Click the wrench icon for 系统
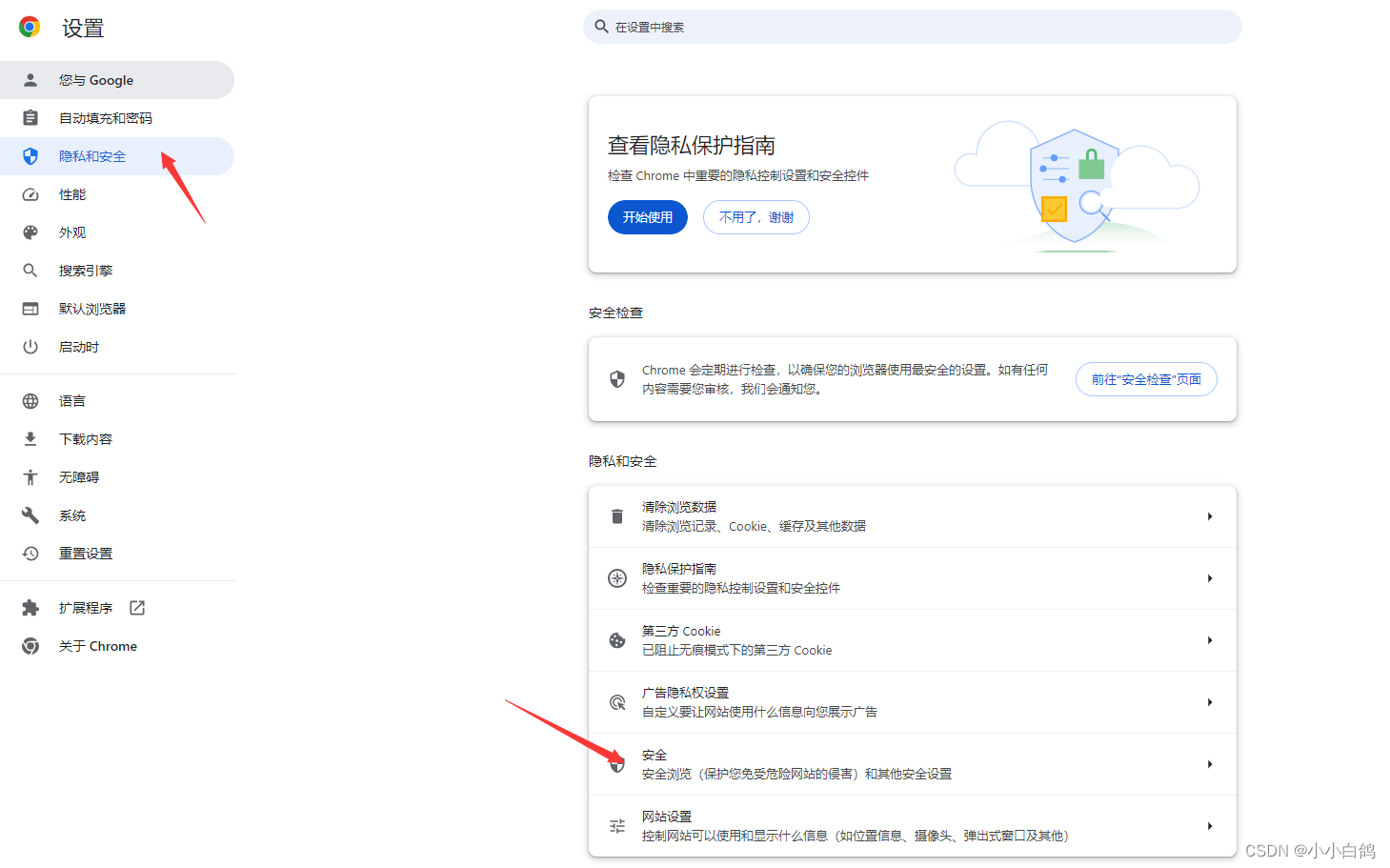Image resolution: width=1390 pixels, height=868 pixels. click(30, 515)
